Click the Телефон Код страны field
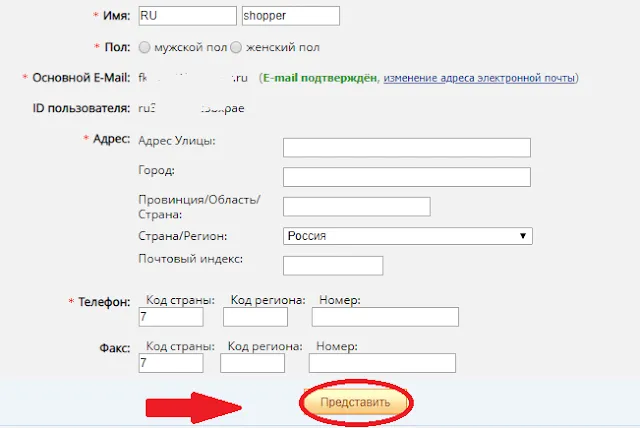Viewport: 640px width, 428px height. [171, 317]
